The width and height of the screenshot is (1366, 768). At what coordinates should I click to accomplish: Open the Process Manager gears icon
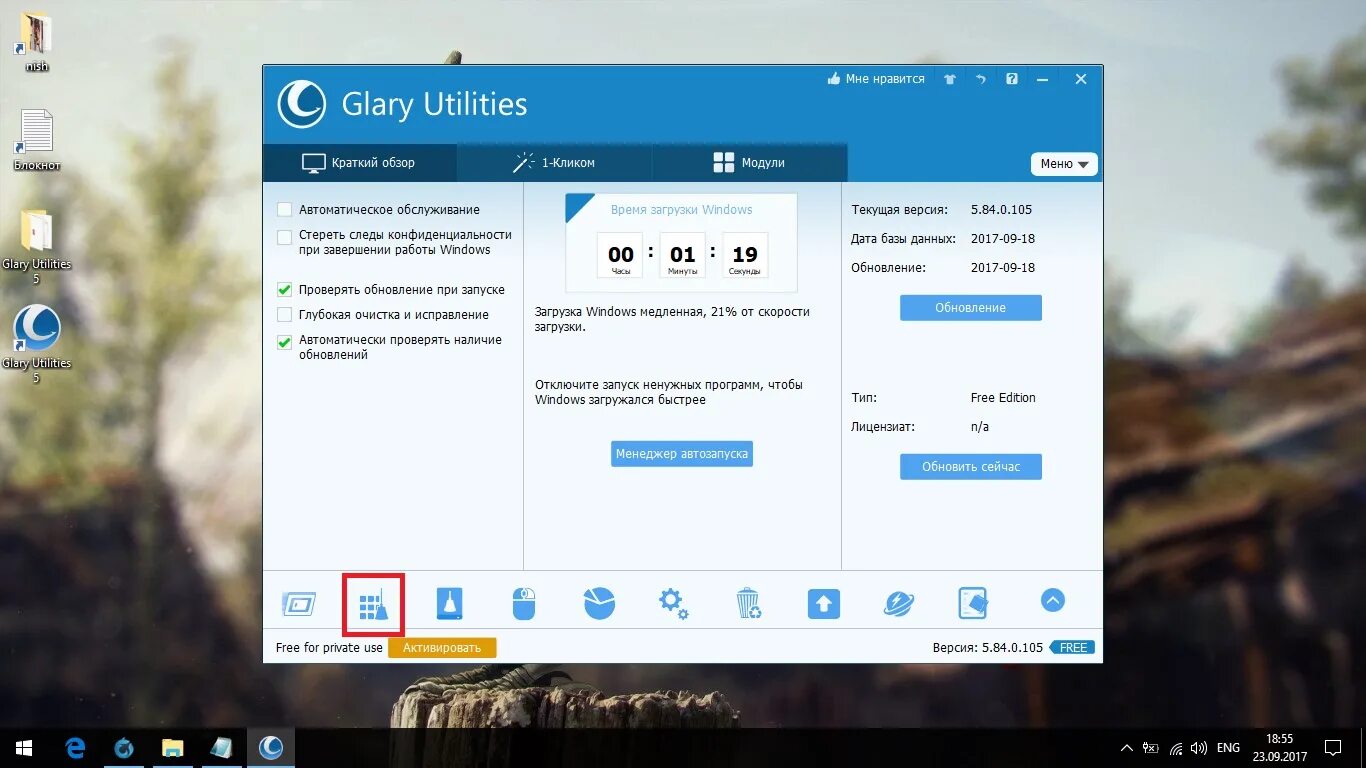673,603
